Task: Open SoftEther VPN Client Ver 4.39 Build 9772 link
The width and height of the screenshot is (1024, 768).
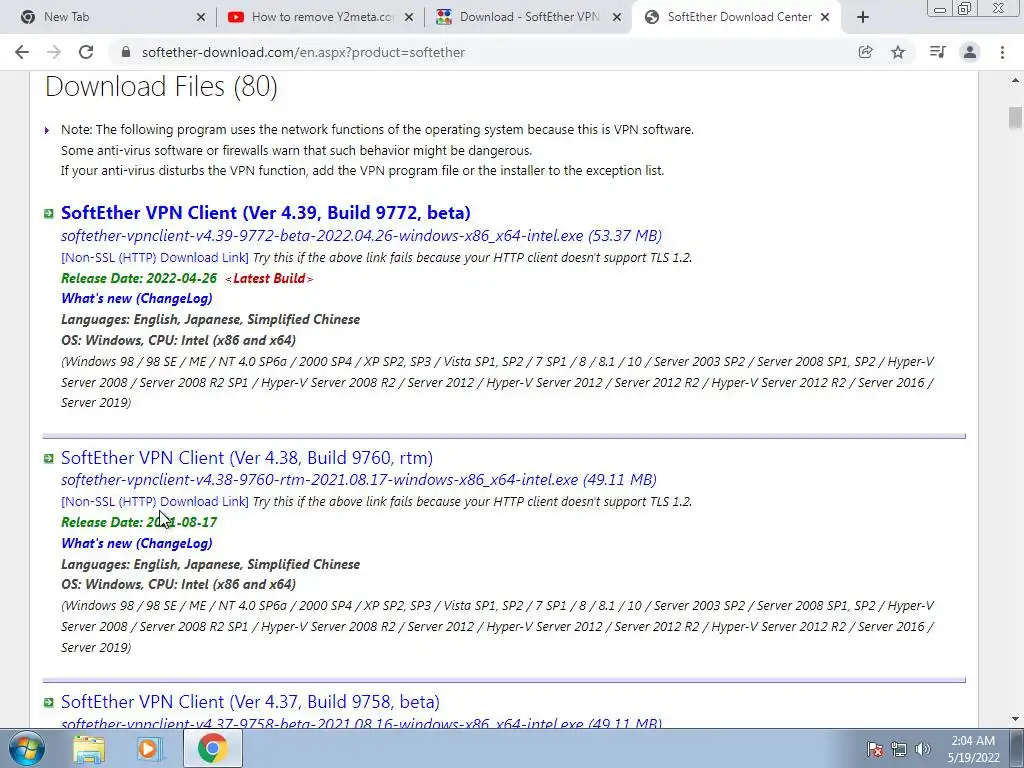Action: [266, 213]
